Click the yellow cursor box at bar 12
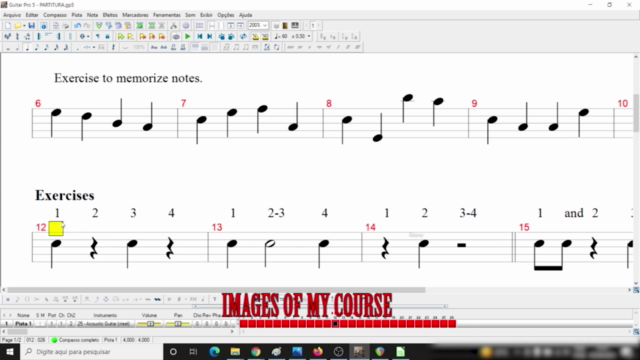Image resolution: width=640 pixels, height=360 pixels. [x=56, y=229]
